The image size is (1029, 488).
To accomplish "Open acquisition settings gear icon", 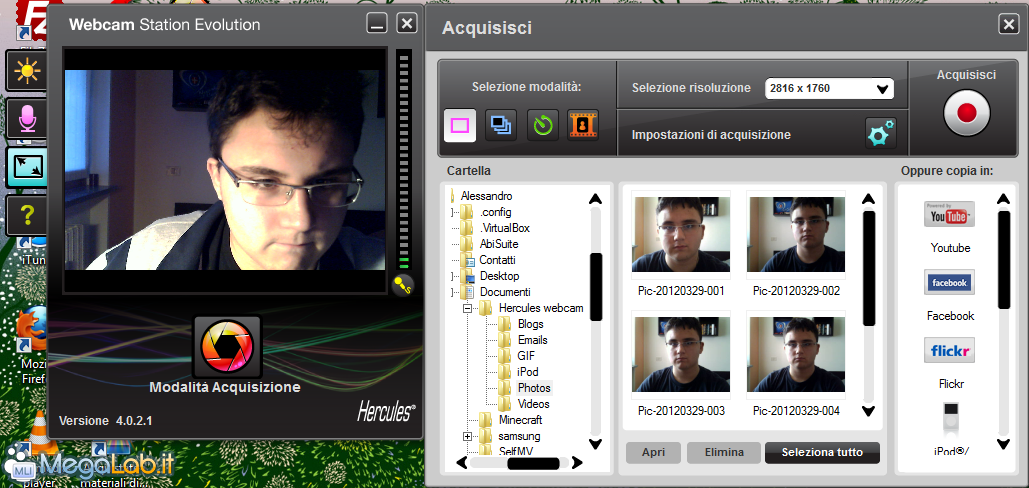I will (880, 134).
